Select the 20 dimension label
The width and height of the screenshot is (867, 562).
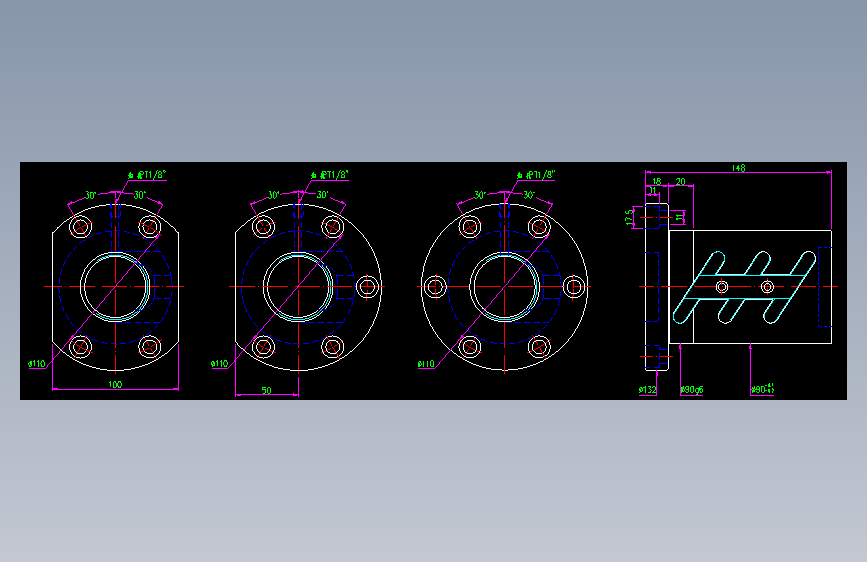pos(681,181)
